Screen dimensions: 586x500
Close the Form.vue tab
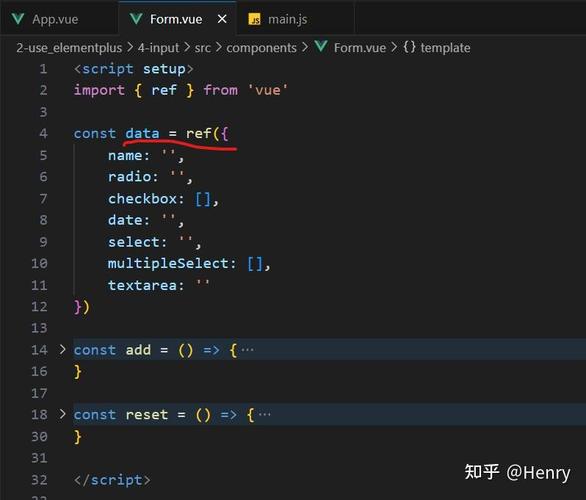pos(222,19)
